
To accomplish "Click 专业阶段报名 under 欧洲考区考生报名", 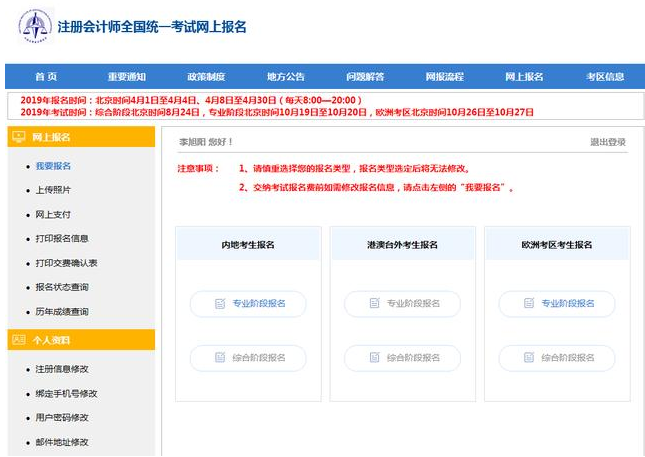I will (557, 304).
